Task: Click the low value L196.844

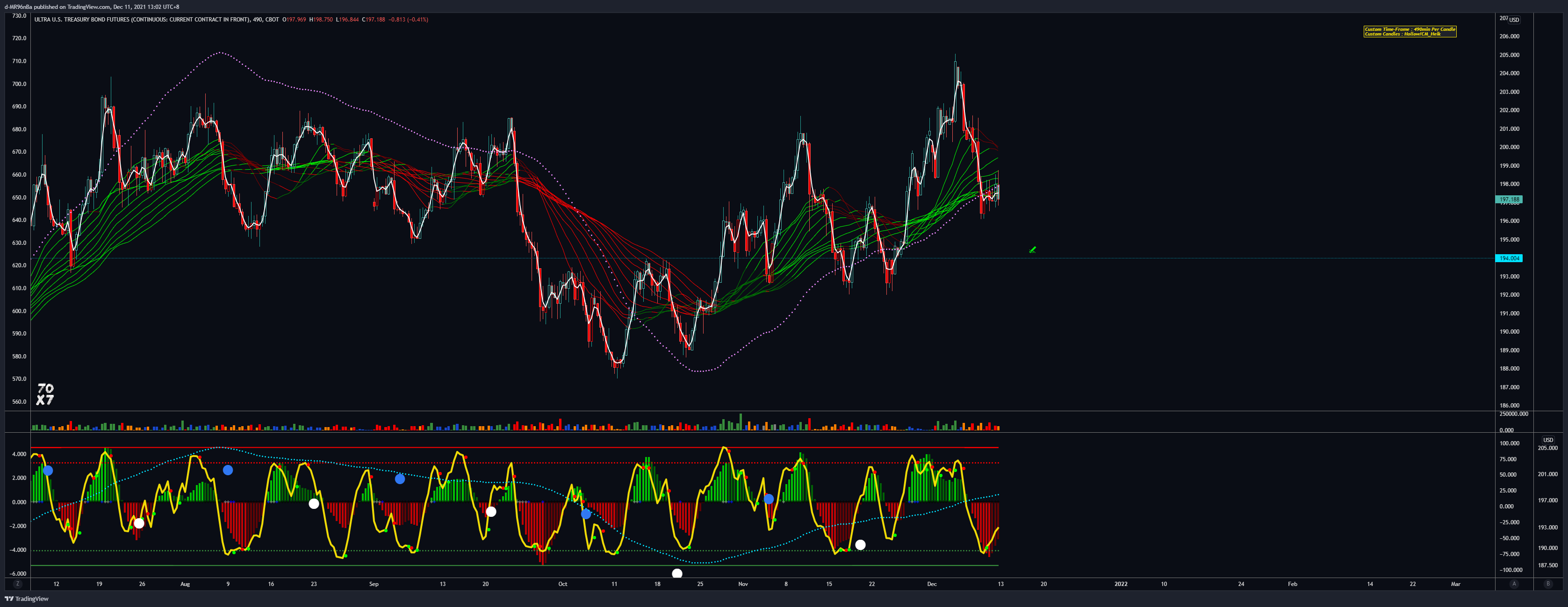Action: [347, 20]
